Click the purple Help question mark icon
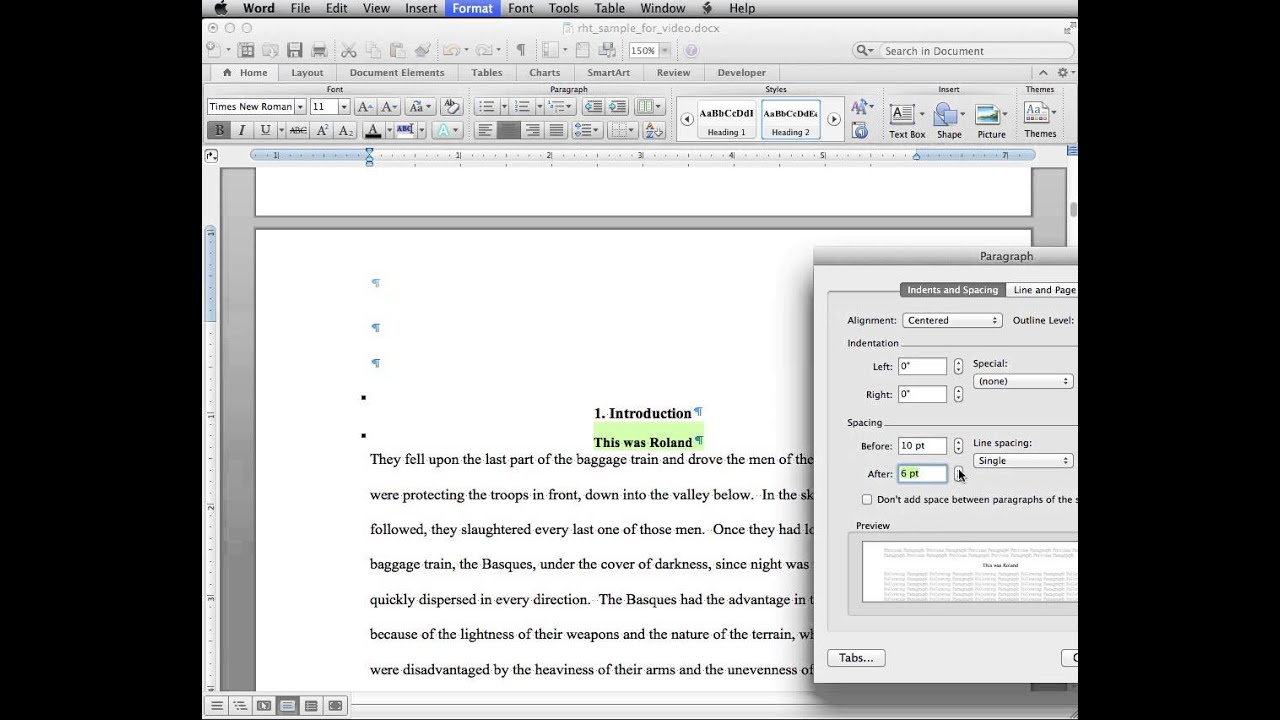Screen dimensions: 1280x720 (x=691, y=50)
